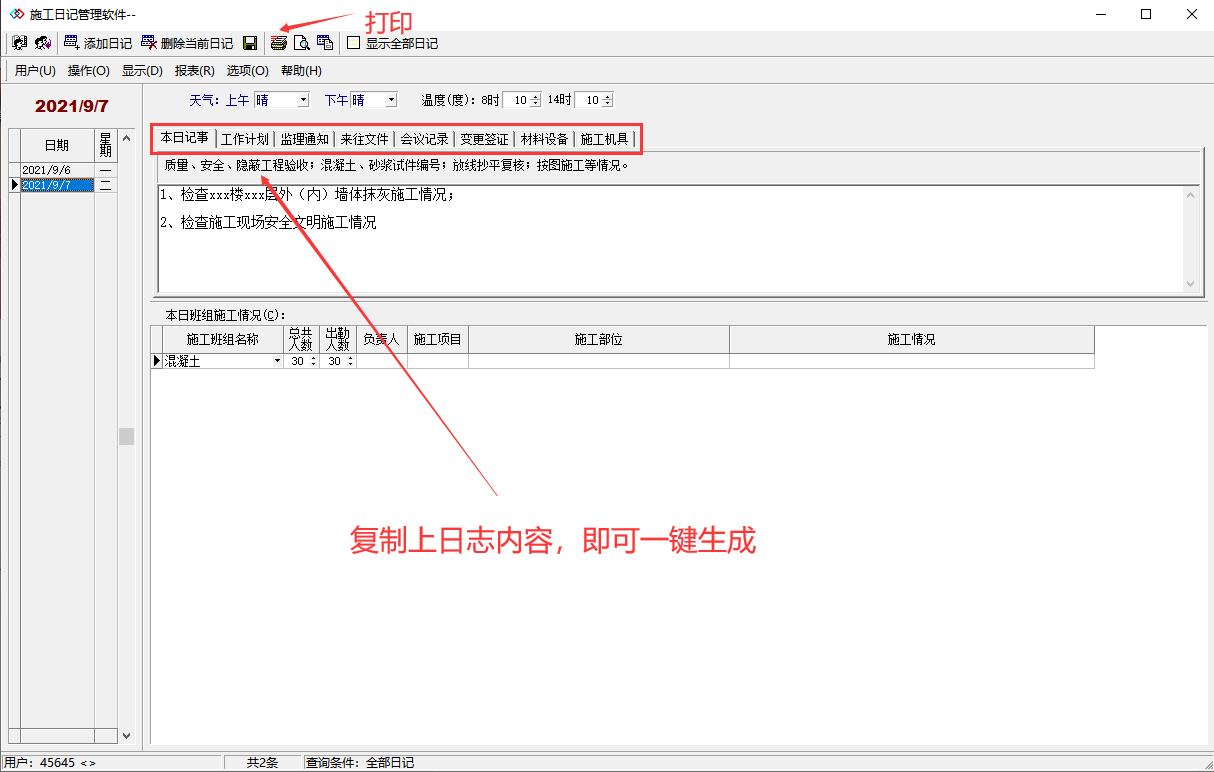
Task: Switch to the 来往文件 tab
Action: [364, 139]
